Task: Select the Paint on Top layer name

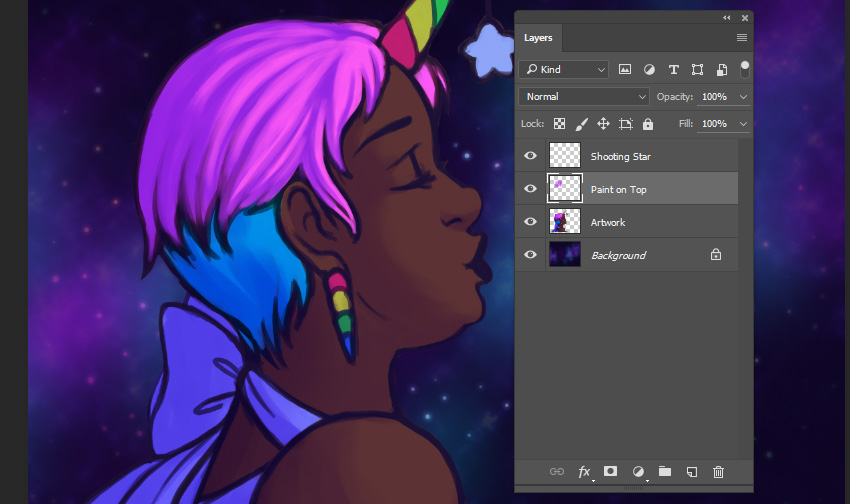Action: pyautogui.click(x=619, y=190)
